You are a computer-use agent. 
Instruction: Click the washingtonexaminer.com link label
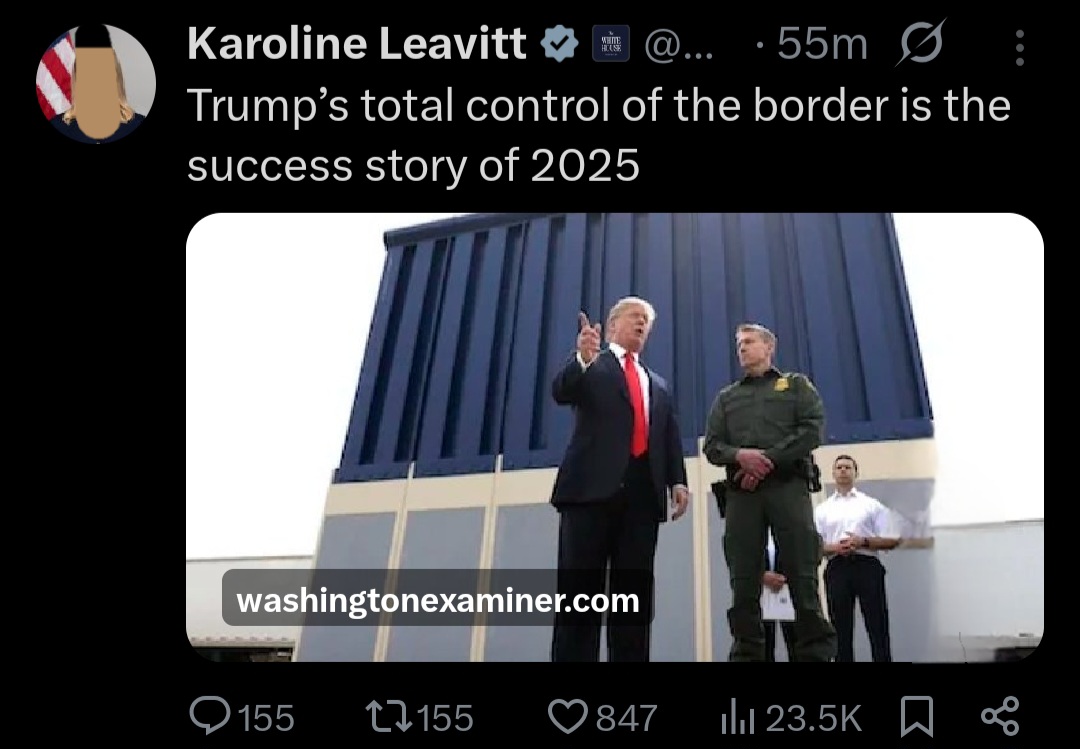pos(437,601)
